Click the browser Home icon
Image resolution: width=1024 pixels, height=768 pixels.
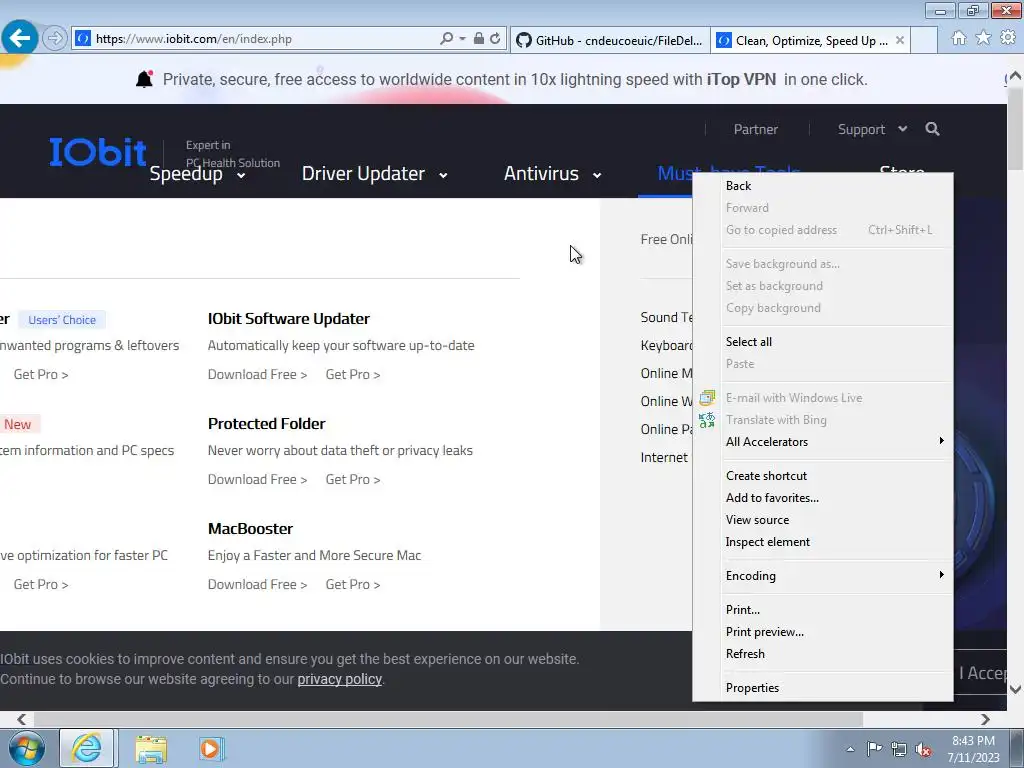pyautogui.click(x=959, y=38)
